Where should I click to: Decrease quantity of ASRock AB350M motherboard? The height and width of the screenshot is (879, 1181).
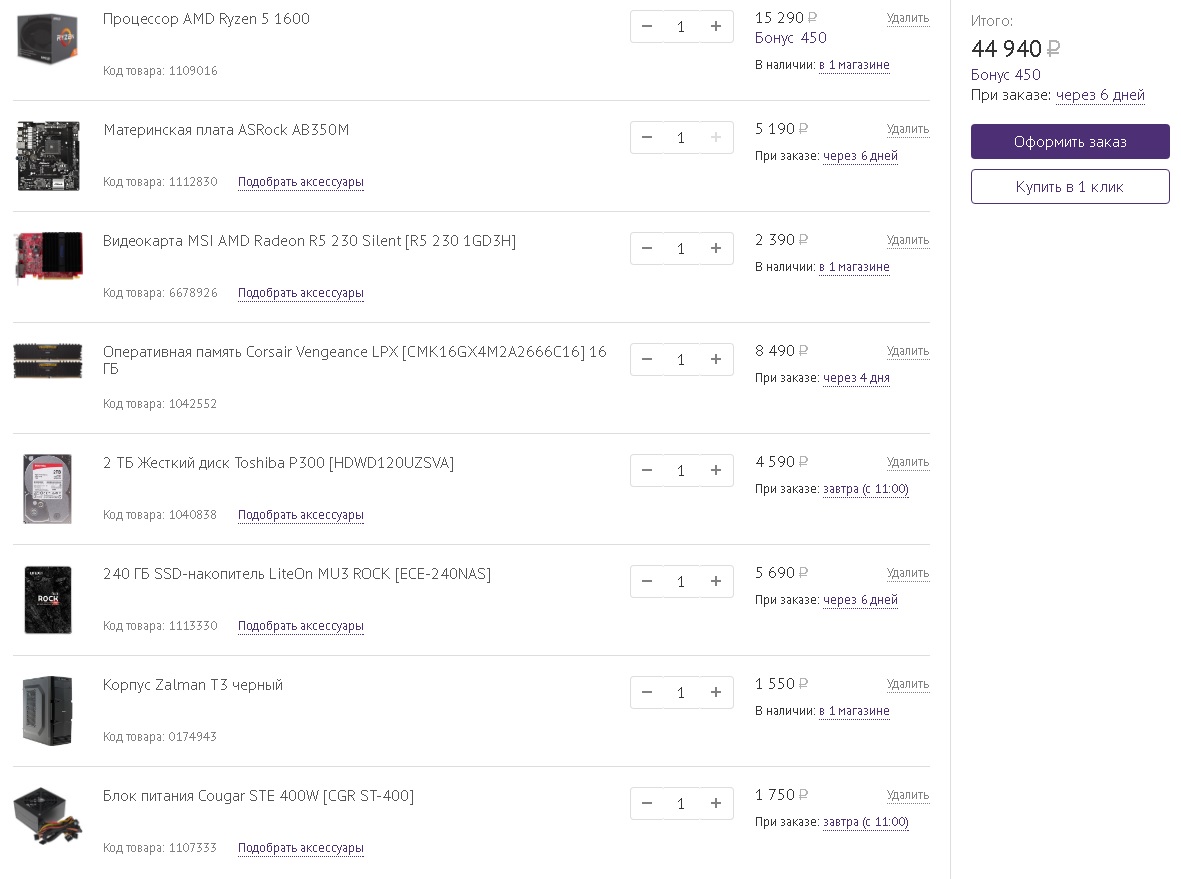pyautogui.click(x=647, y=138)
